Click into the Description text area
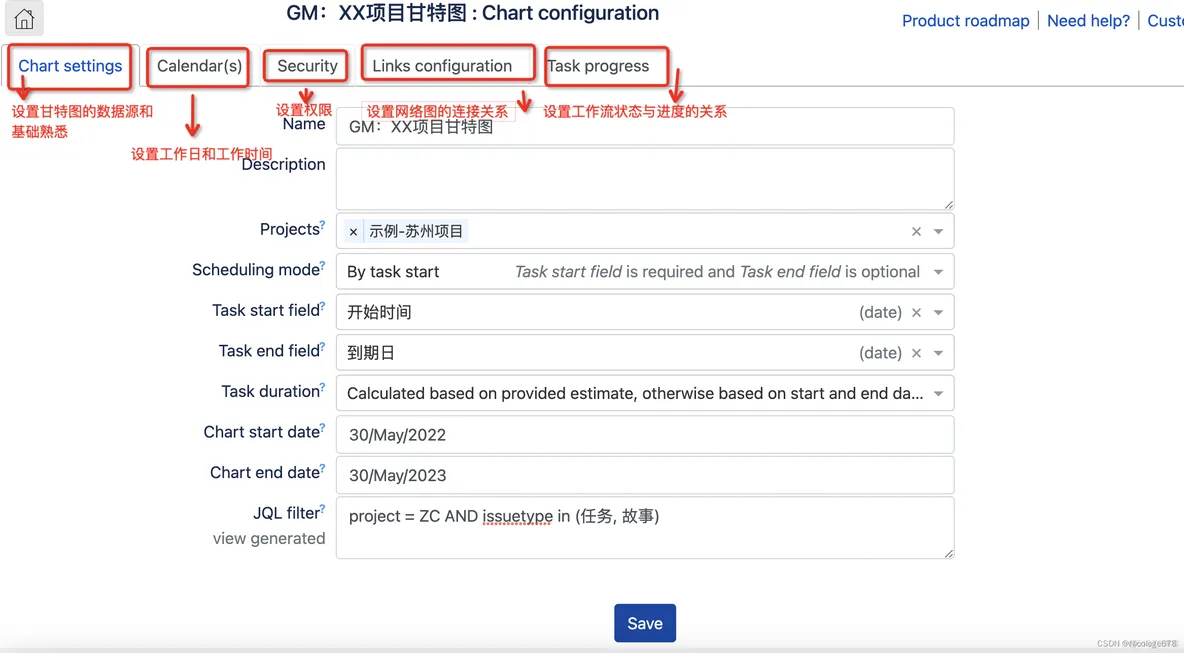1184x653 pixels. [x=645, y=179]
